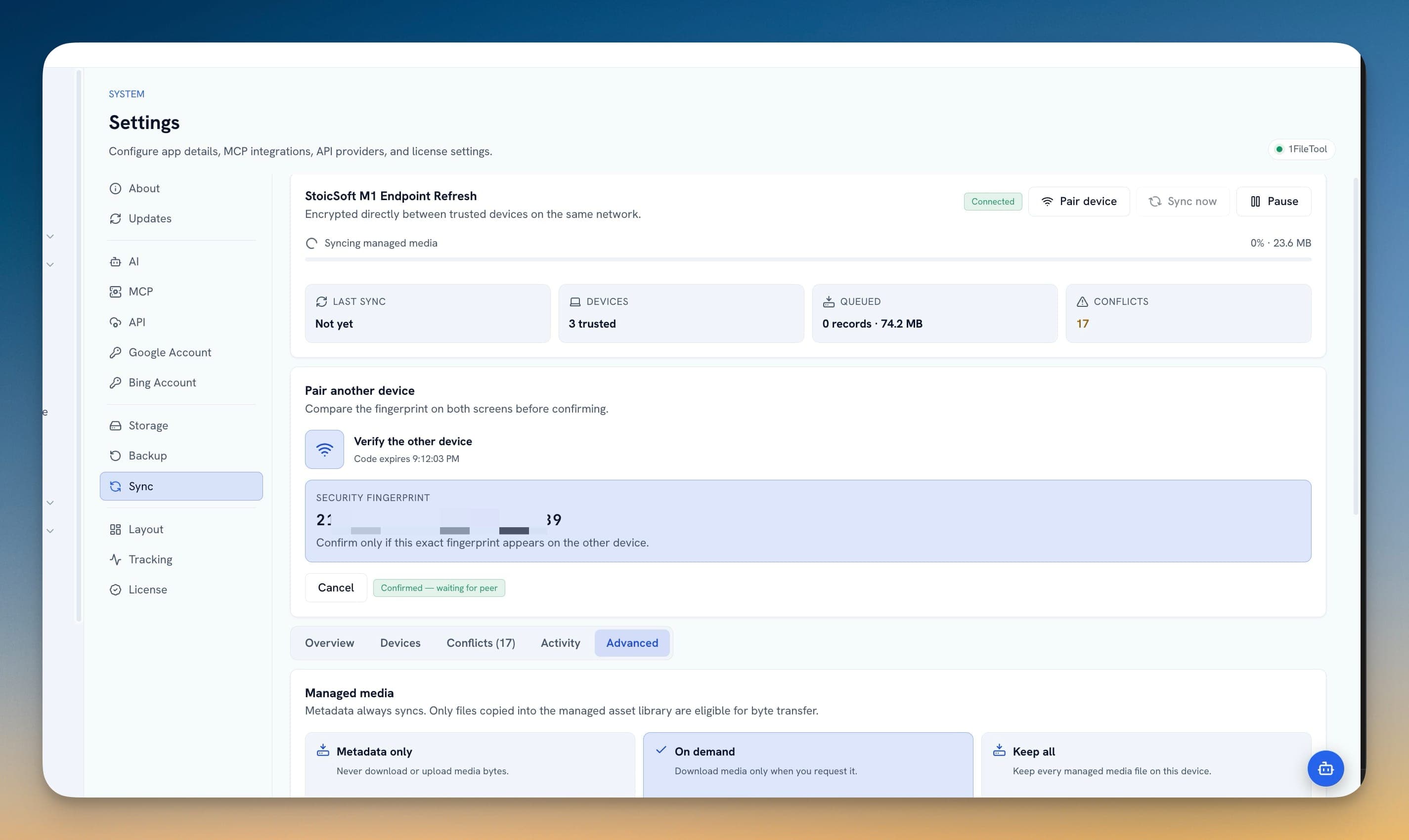Image resolution: width=1409 pixels, height=840 pixels.
Task: Click the Devices 3 trusted card
Action: (x=681, y=313)
